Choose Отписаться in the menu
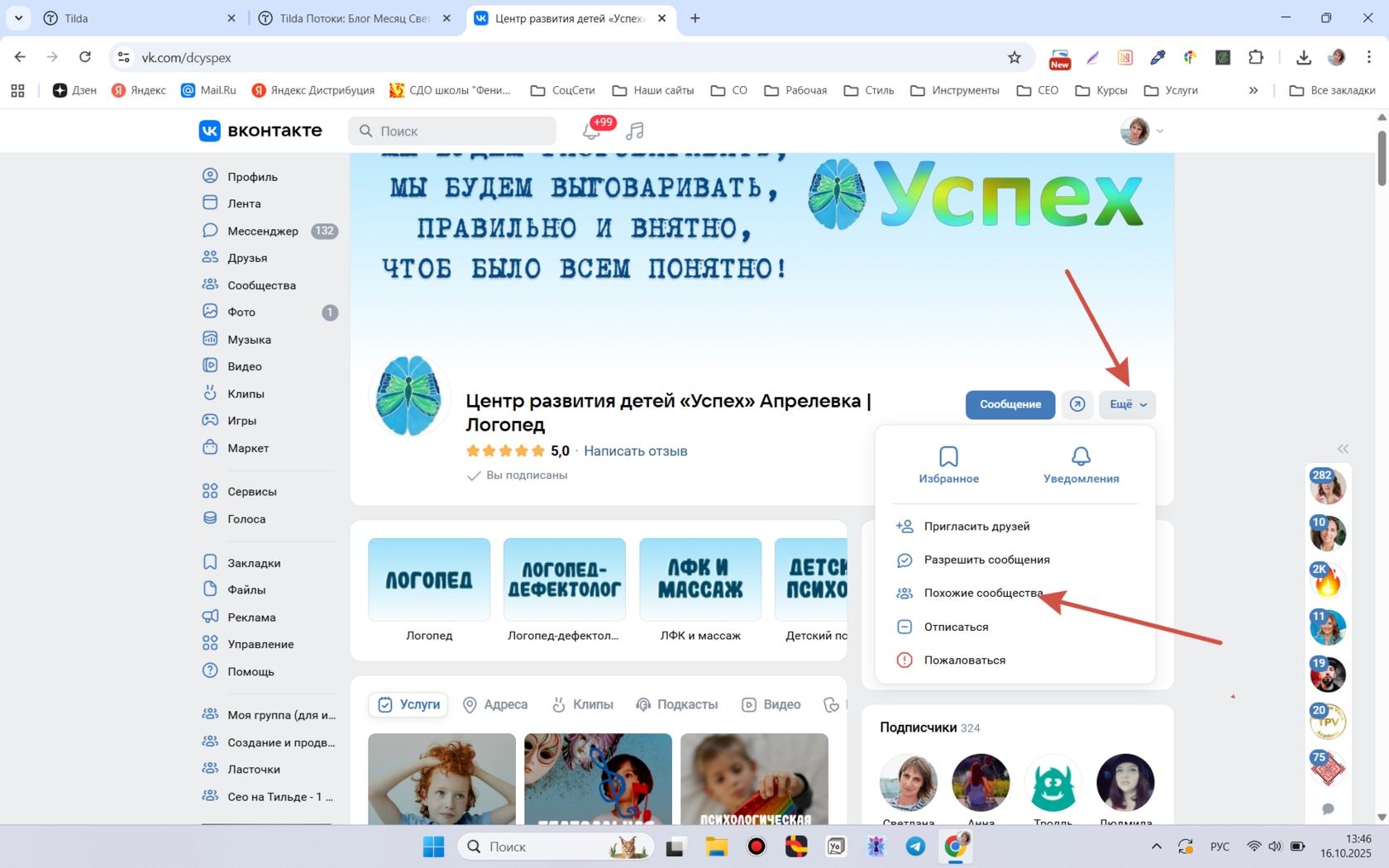 click(1014, 627)
